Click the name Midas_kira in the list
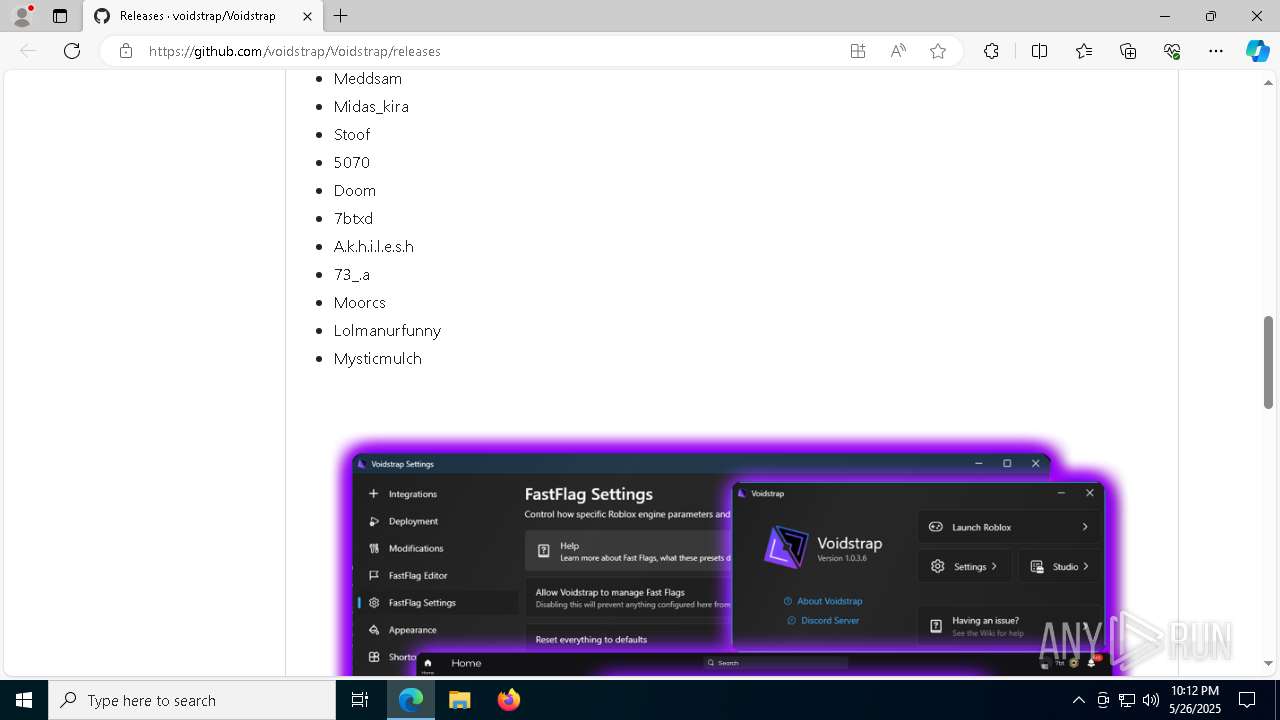This screenshot has width=1280, height=720. [x=371, y=106]
